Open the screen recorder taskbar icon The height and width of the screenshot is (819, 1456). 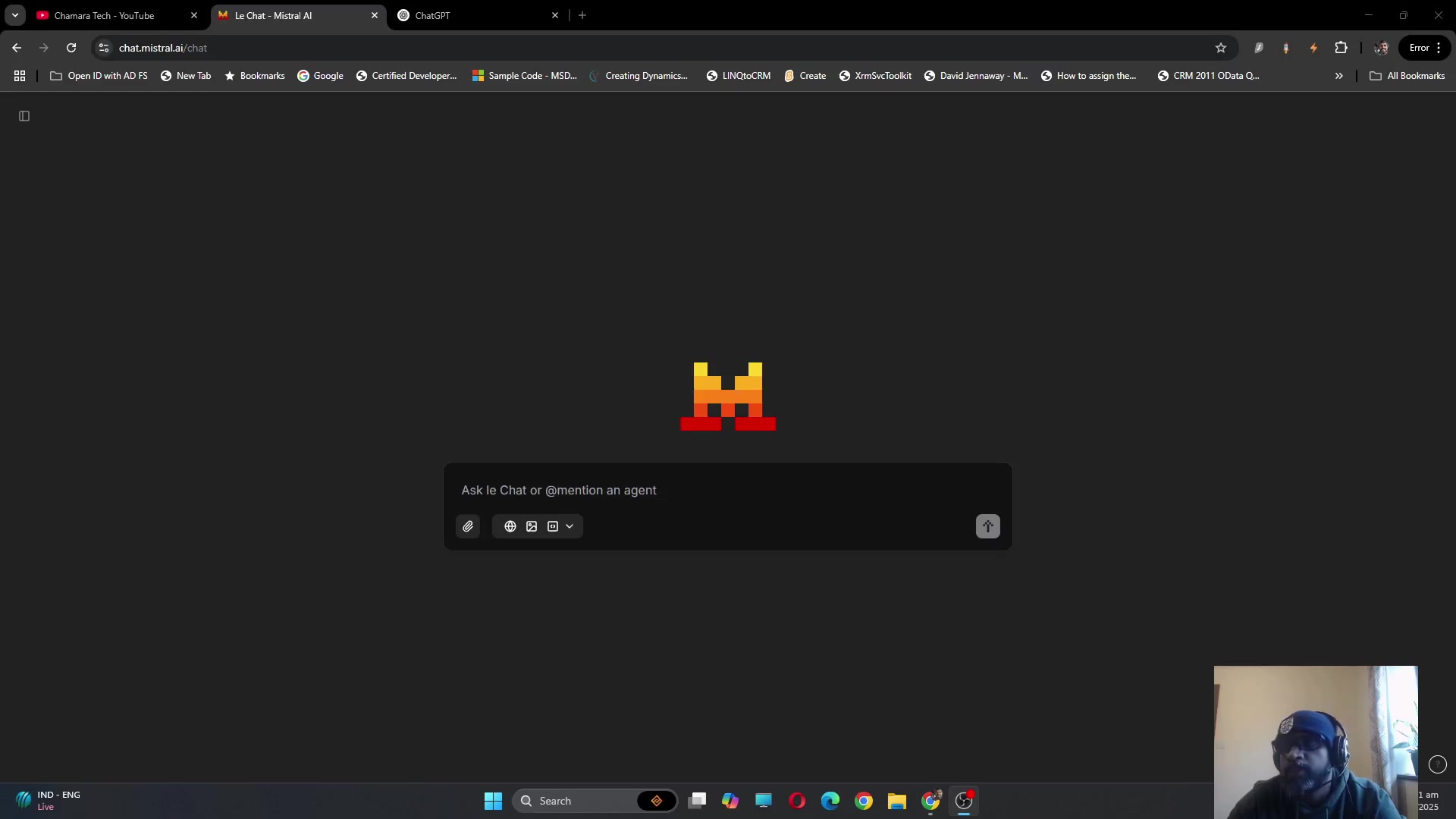pyautogui.click(x=964, y=801)
